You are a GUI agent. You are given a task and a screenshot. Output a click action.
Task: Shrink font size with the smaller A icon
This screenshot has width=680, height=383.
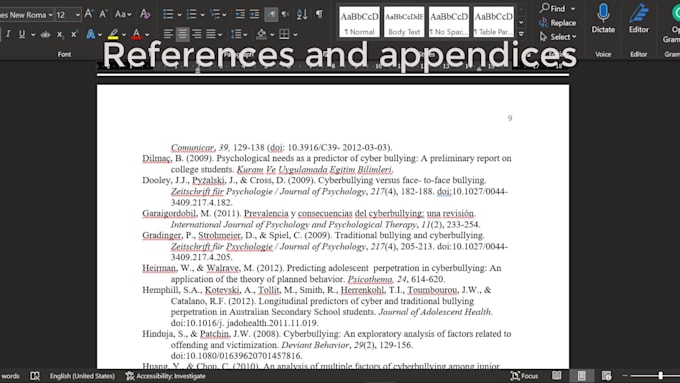coord(103,14)
